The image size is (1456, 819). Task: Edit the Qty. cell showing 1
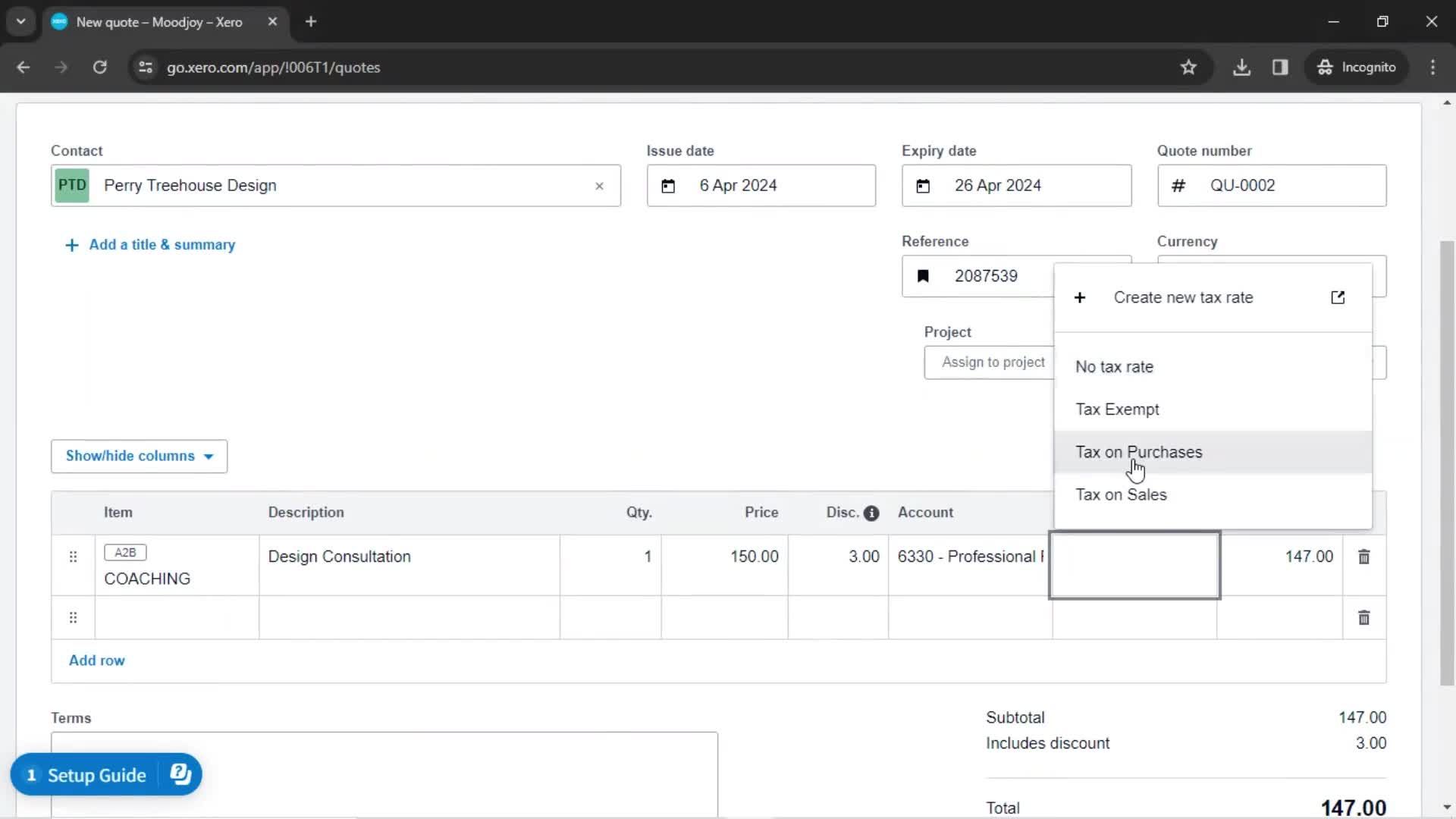coord(610,566)
